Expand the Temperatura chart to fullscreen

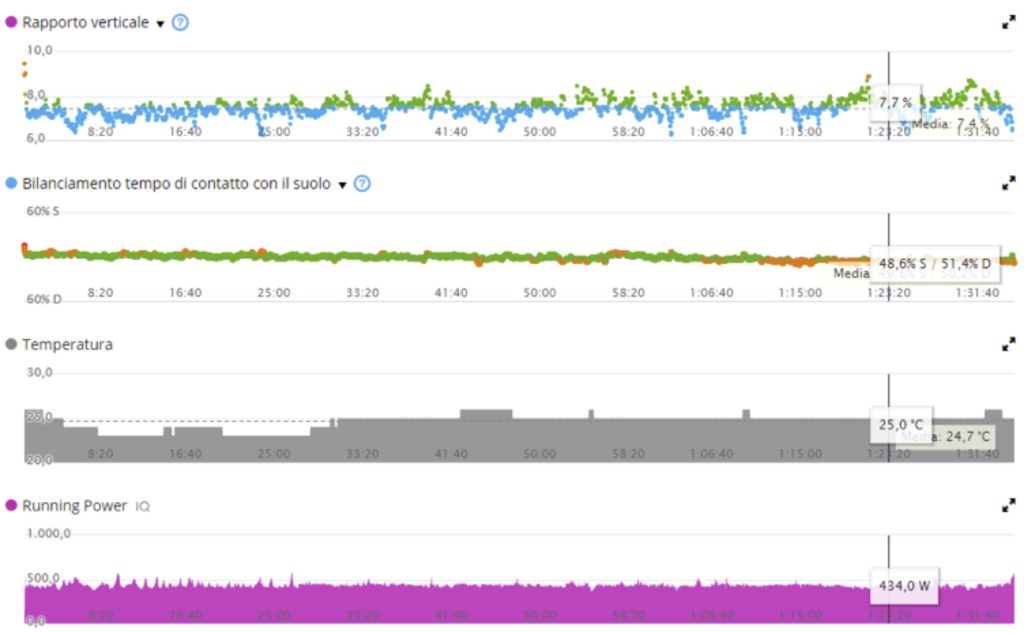1008,344
